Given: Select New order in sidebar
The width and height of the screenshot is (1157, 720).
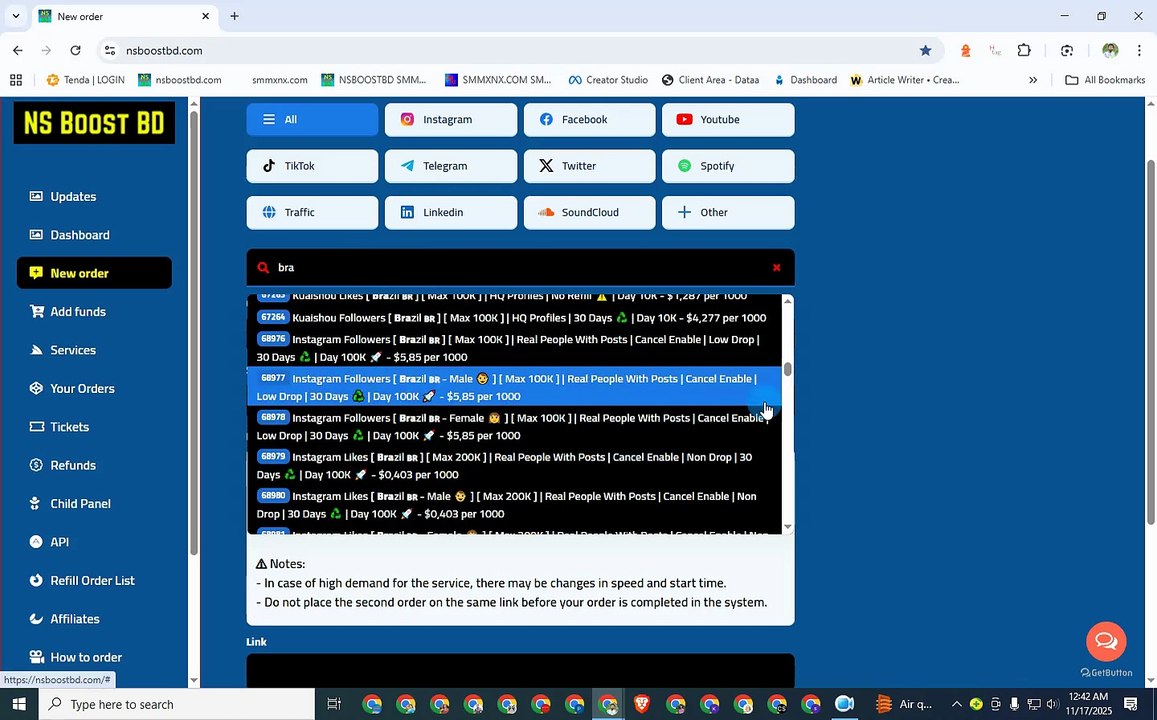Looking at the screenshot, I should pos(94,273).
